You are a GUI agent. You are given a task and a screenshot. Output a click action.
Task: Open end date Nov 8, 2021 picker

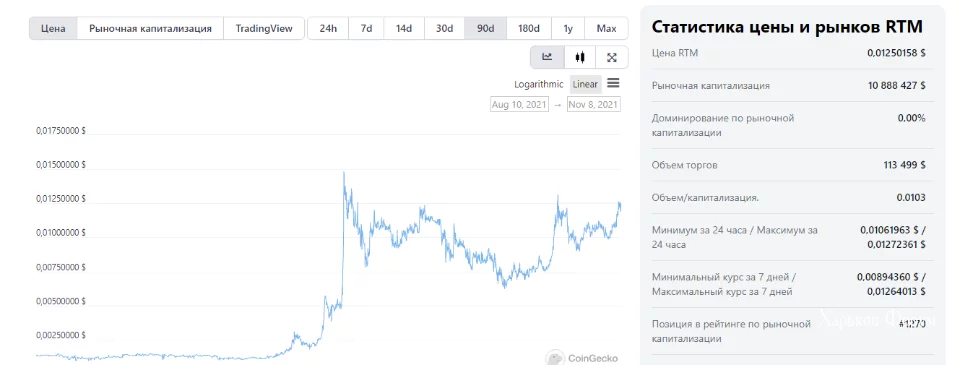pyautogui.click(x=593, y=105)
